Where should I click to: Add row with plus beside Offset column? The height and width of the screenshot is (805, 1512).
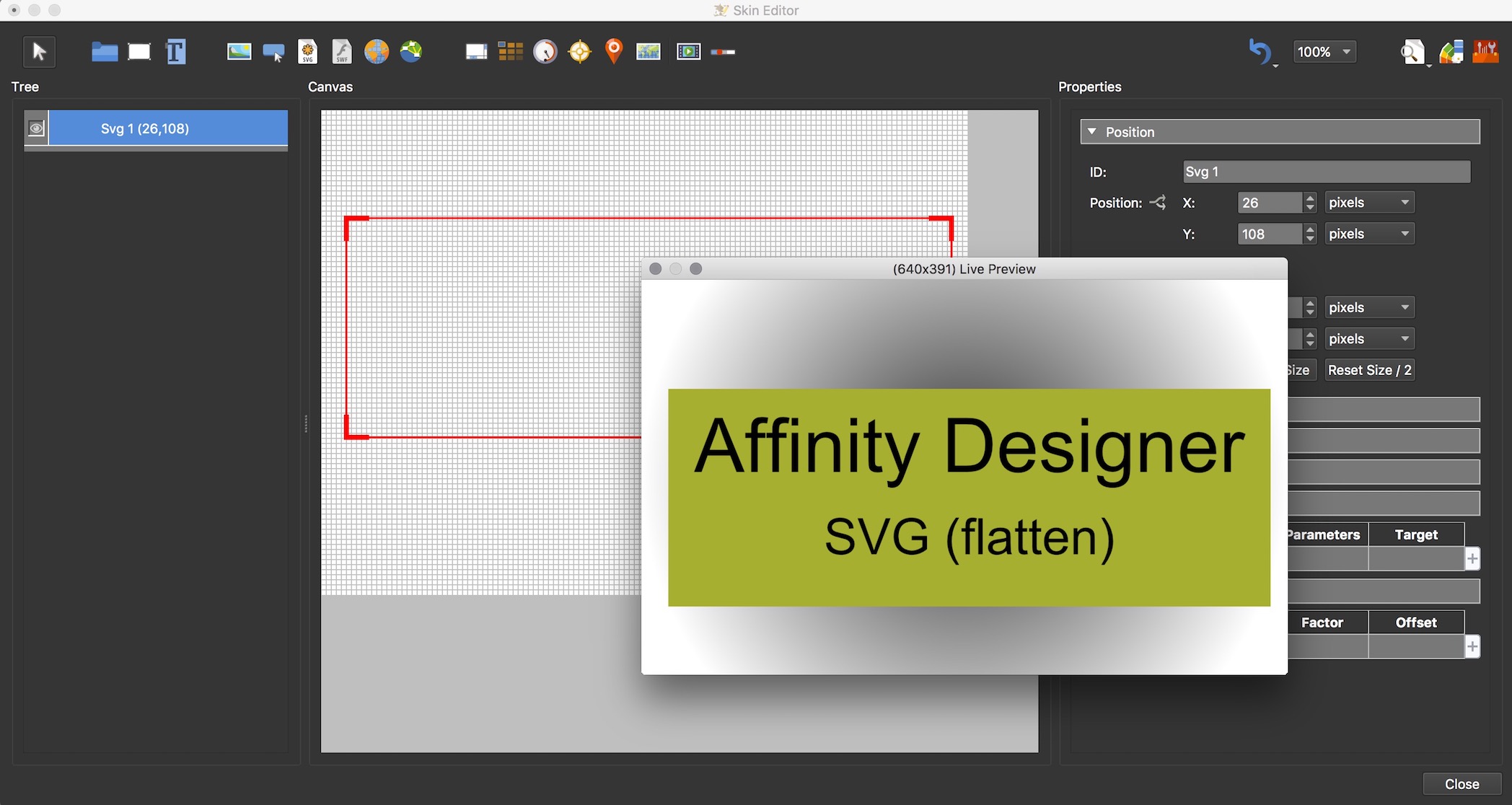point(1472,646)
